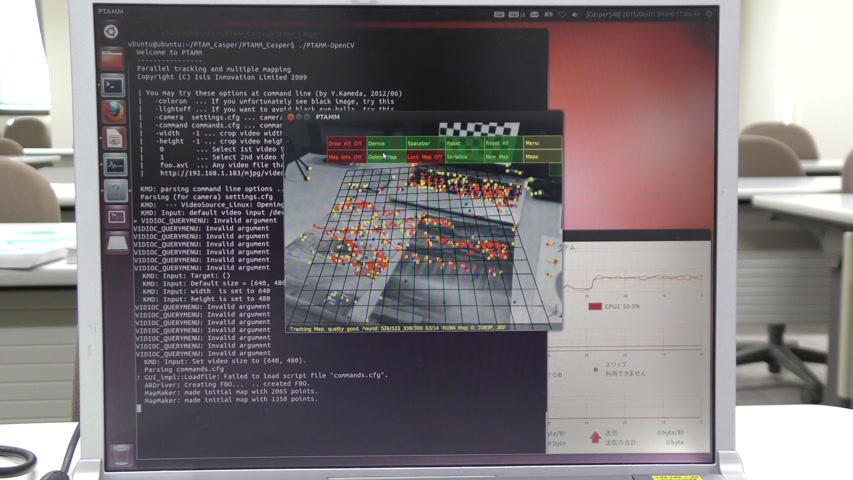Open the Maps: selector in PTAMM

542,157
